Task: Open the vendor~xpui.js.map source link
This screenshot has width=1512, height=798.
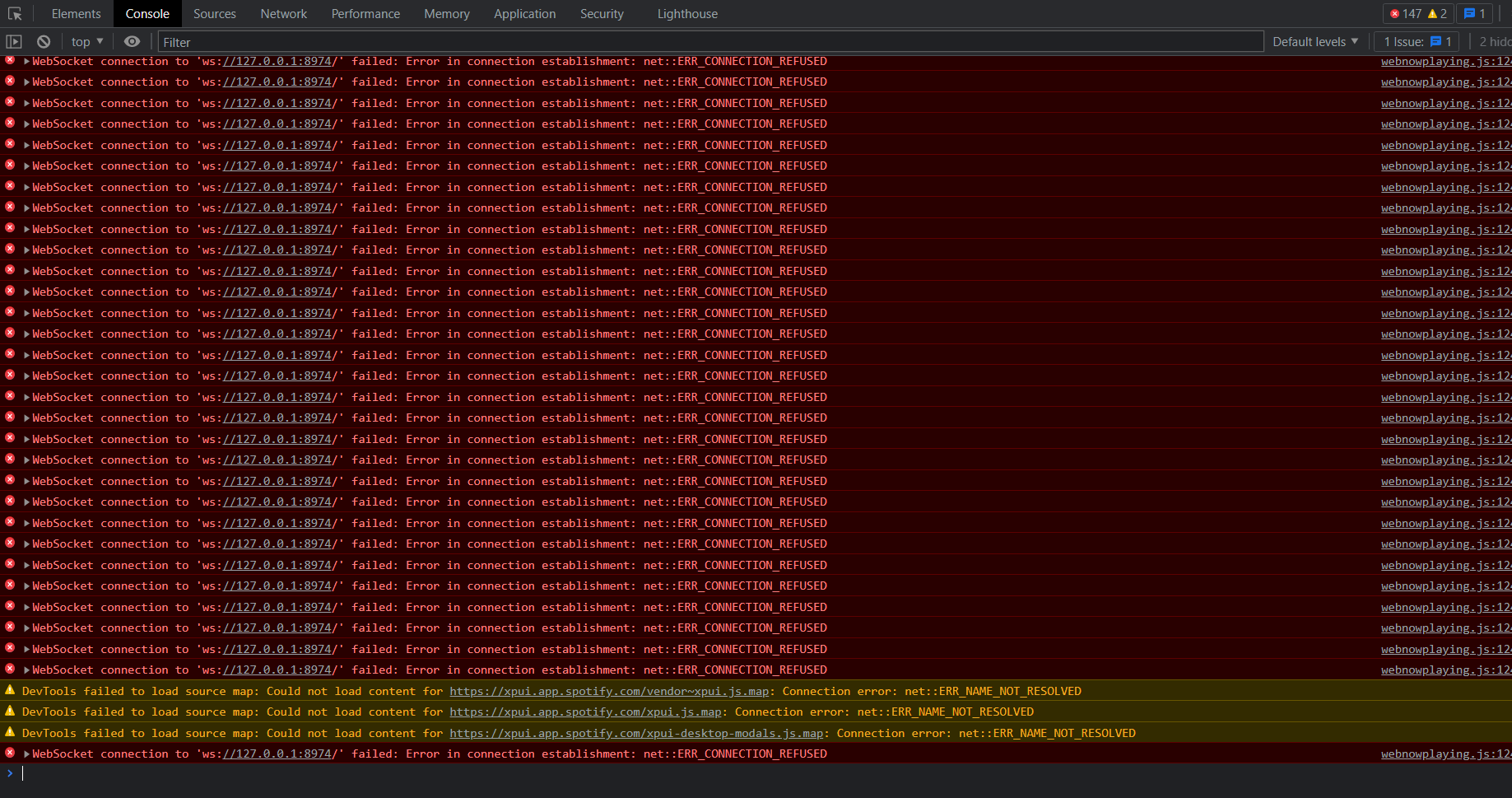Action: [607, 691]
